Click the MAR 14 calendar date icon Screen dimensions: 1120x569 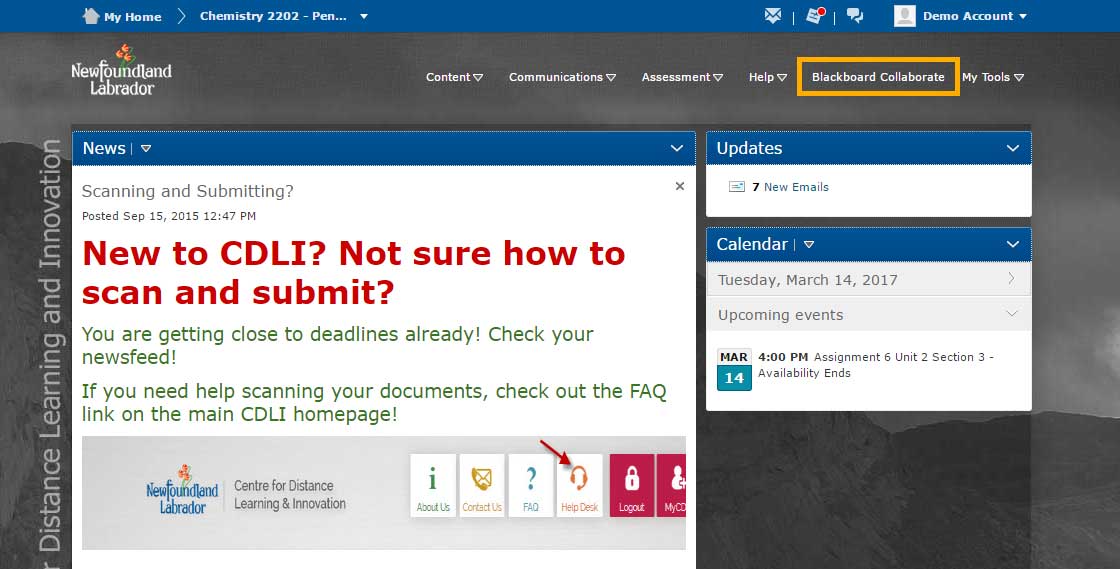(x=734, y=370)
